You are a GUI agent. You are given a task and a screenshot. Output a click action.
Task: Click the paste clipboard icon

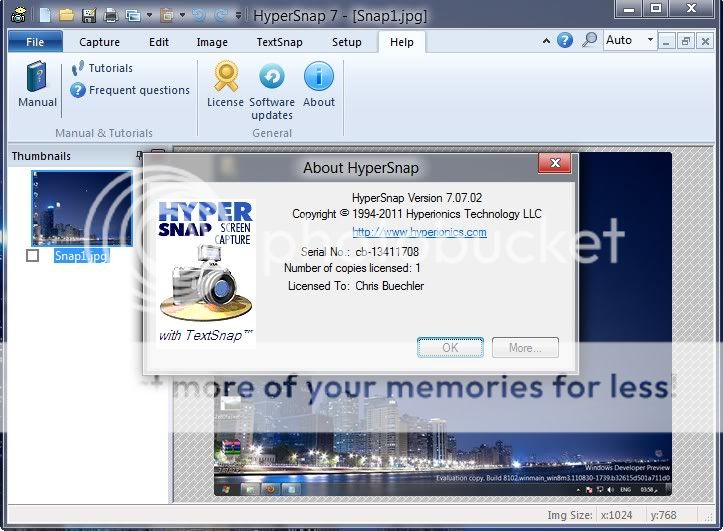(166, 16)
